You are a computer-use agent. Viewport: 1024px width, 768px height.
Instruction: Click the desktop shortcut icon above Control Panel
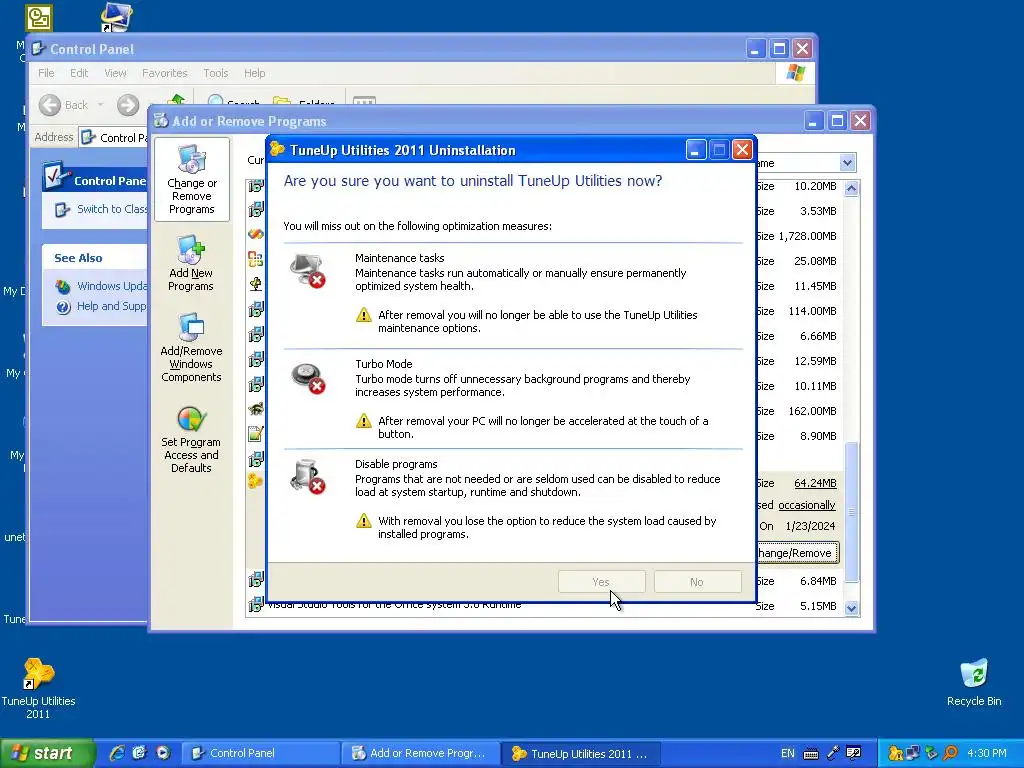[117, 17]
